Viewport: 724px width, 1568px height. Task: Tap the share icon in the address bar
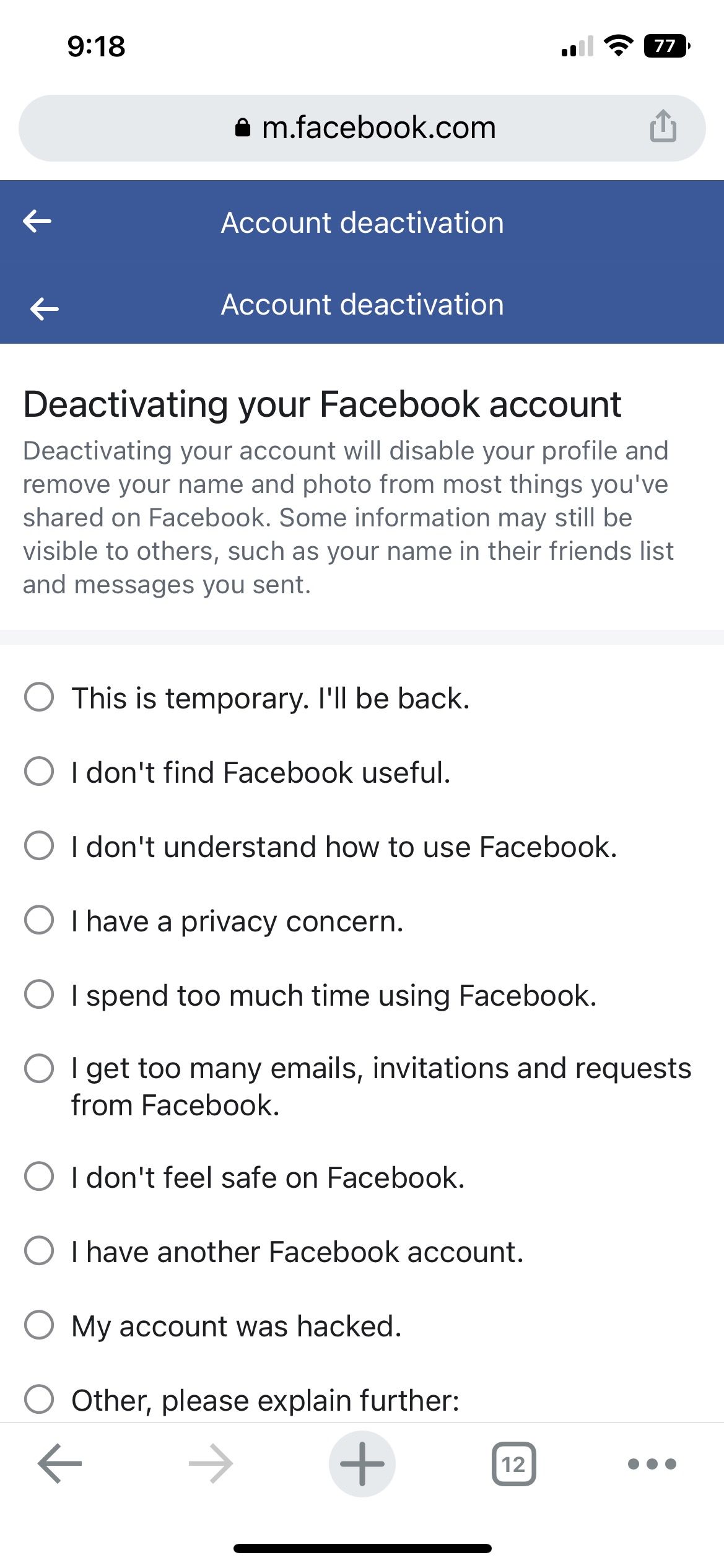[663, 127]
